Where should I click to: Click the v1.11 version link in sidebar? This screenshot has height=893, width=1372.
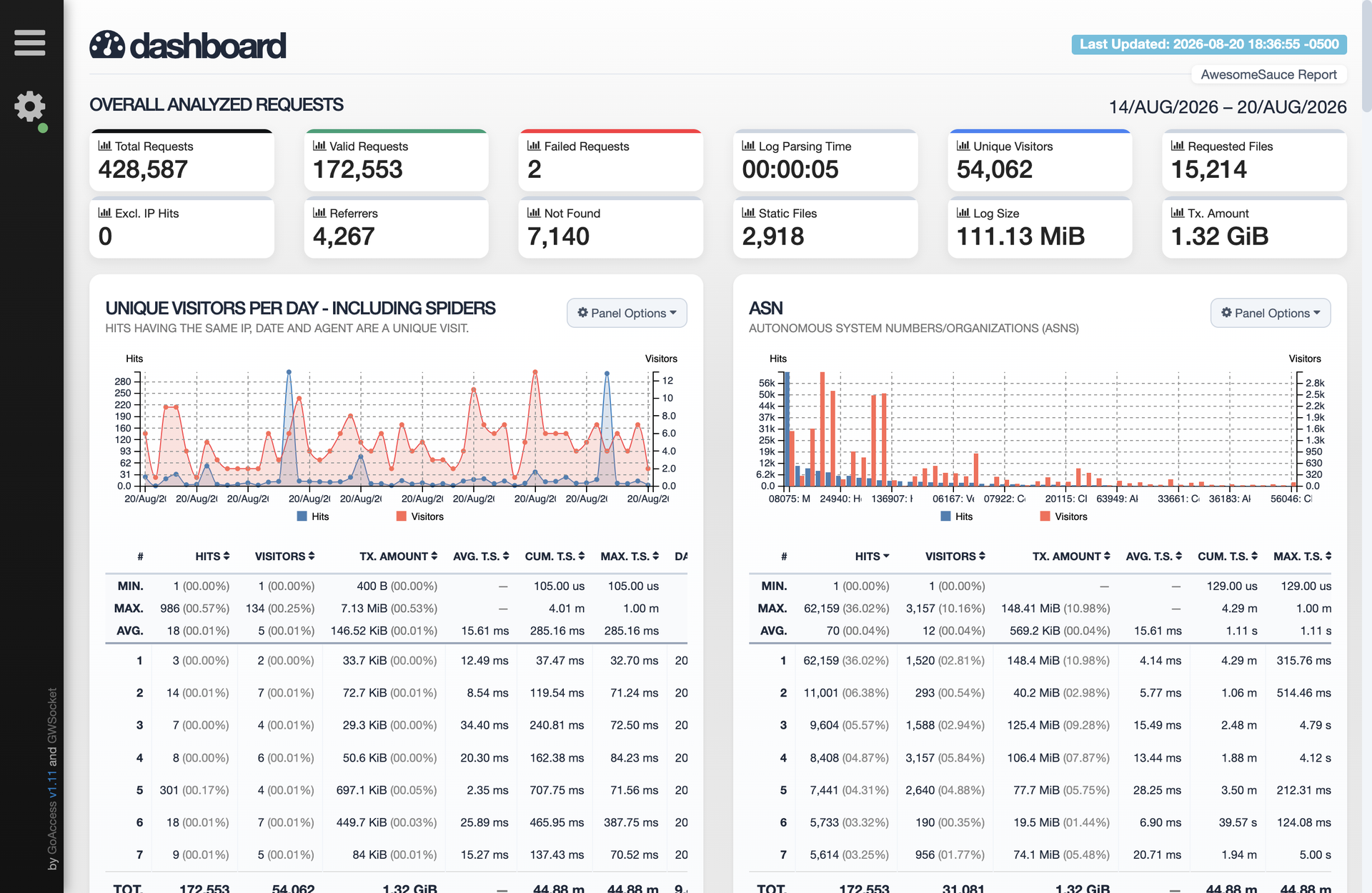tap(52, 784)
